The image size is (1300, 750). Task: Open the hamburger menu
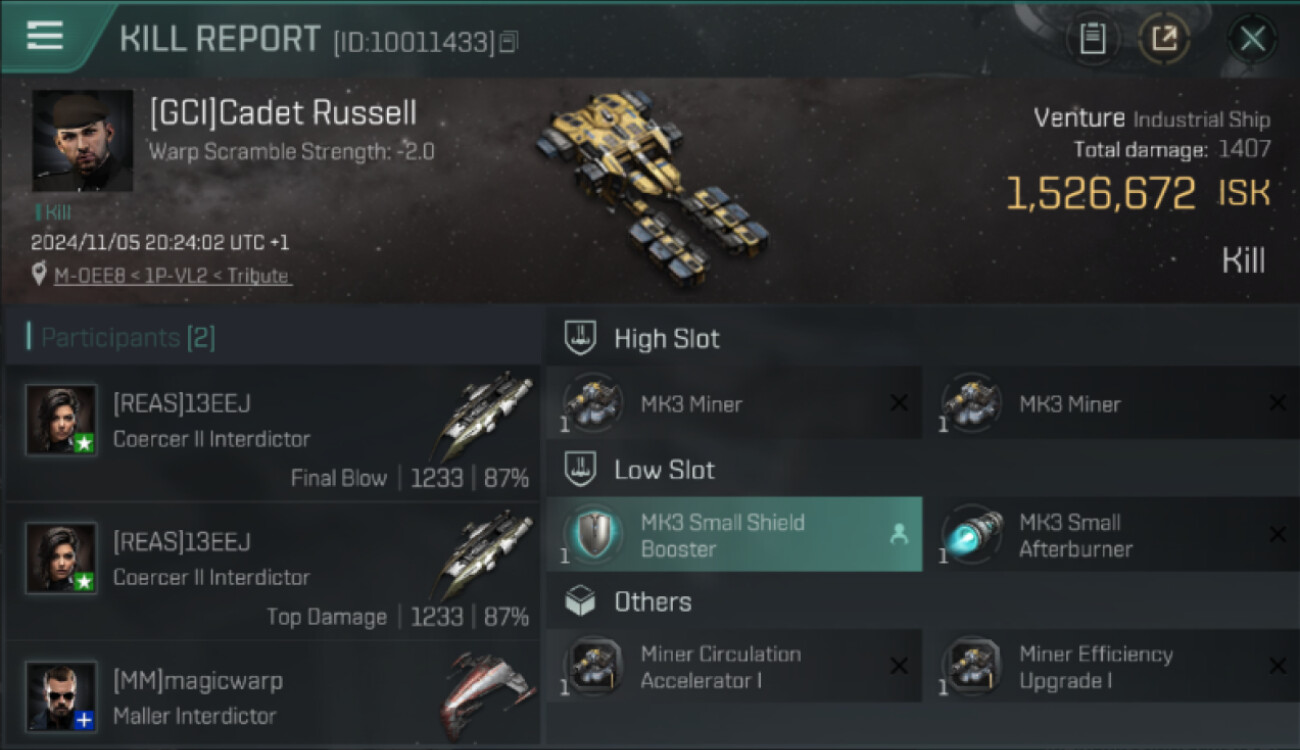coord(45,36)
